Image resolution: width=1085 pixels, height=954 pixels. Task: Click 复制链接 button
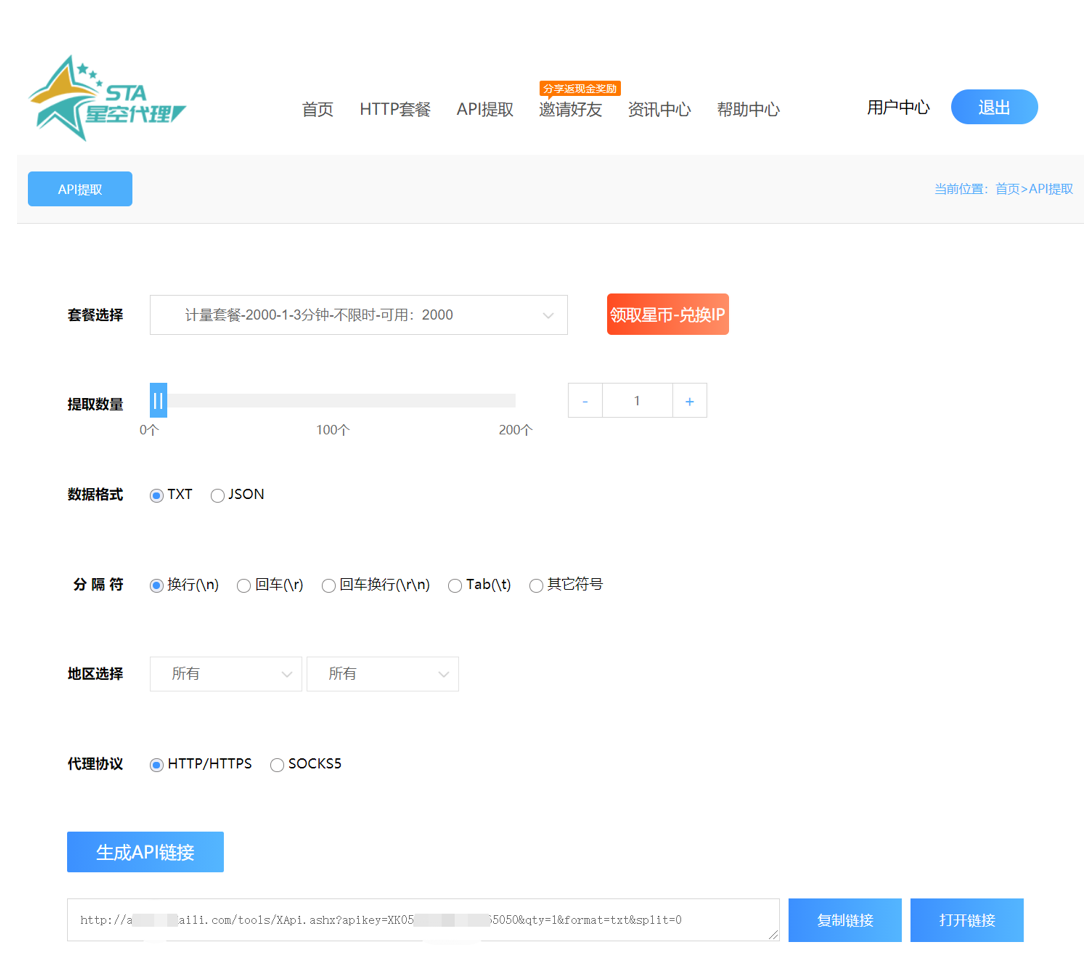(x=845, y=920)
